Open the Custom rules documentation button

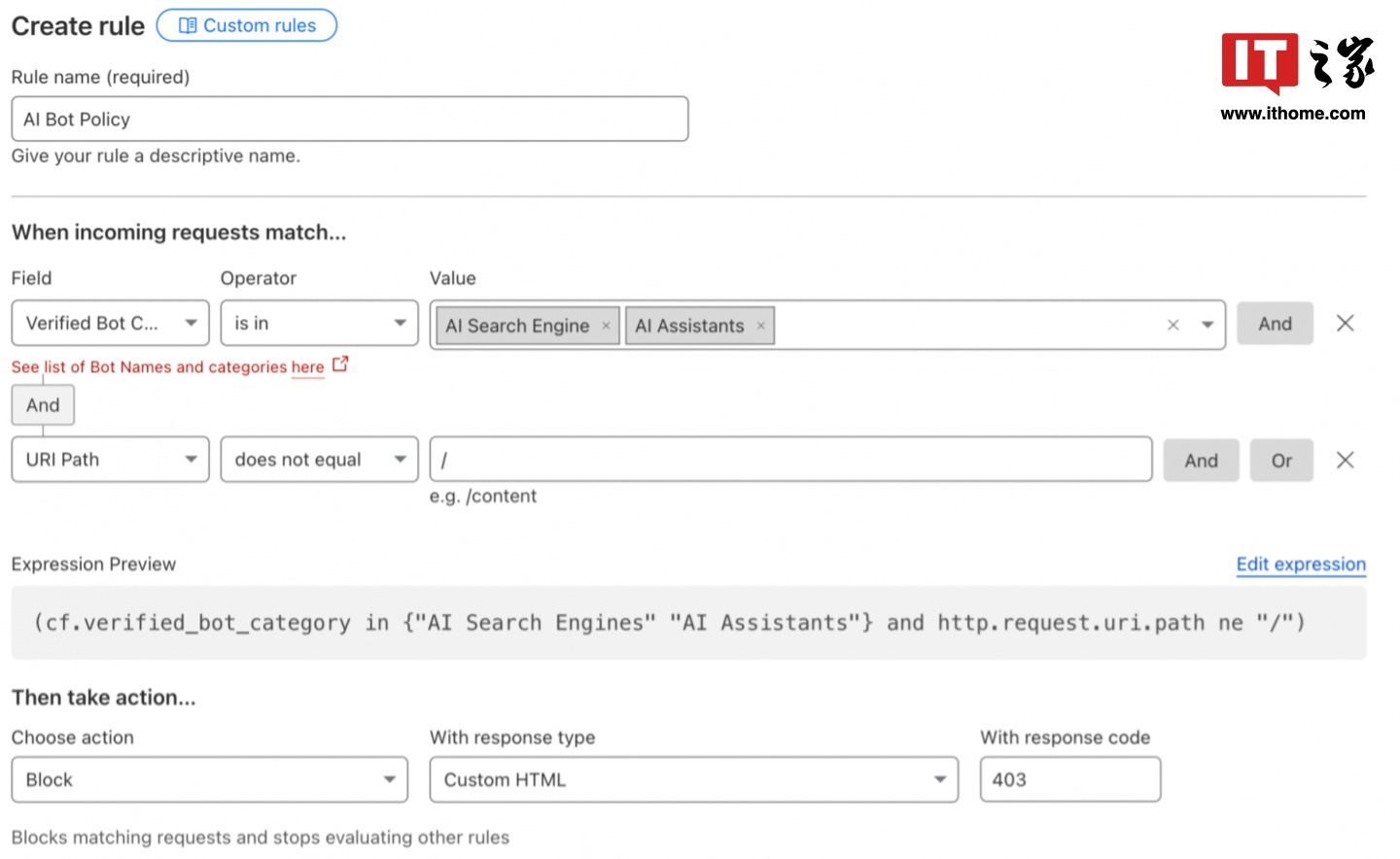247,25
